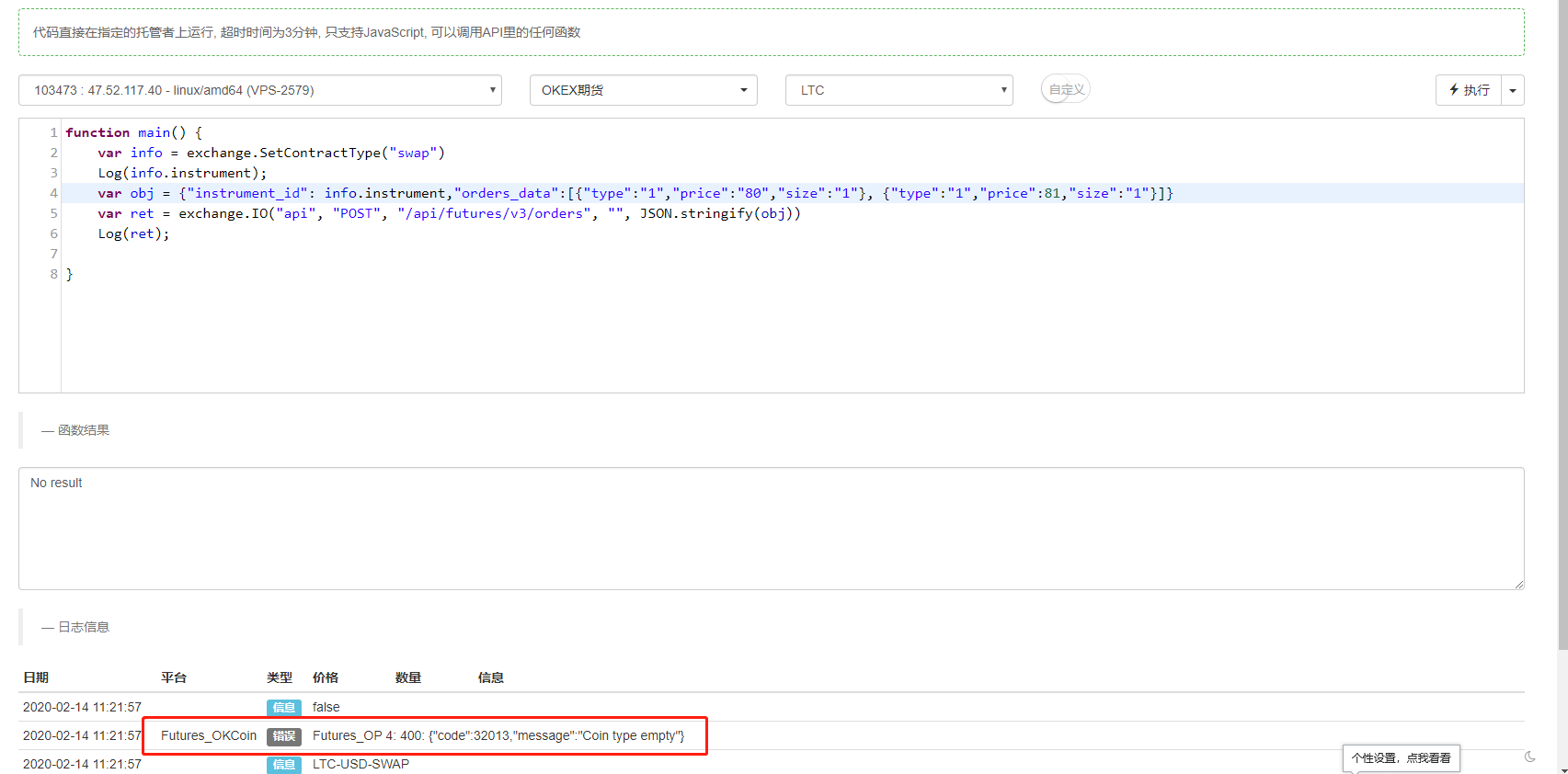This screenshot has height=774, width=1568.
Task: Toggle the 自定义 custom switch
Action: click(1065, 89)
